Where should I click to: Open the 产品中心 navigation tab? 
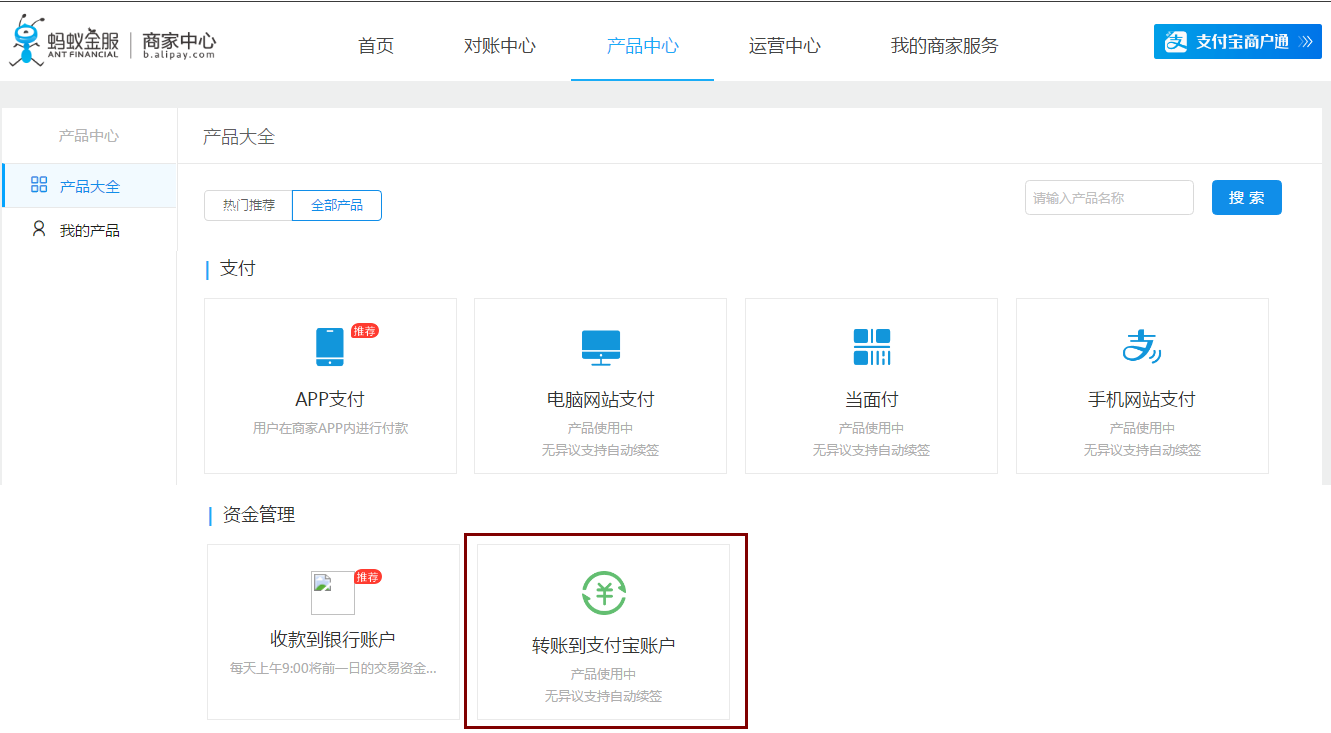[x=643, y=46]
